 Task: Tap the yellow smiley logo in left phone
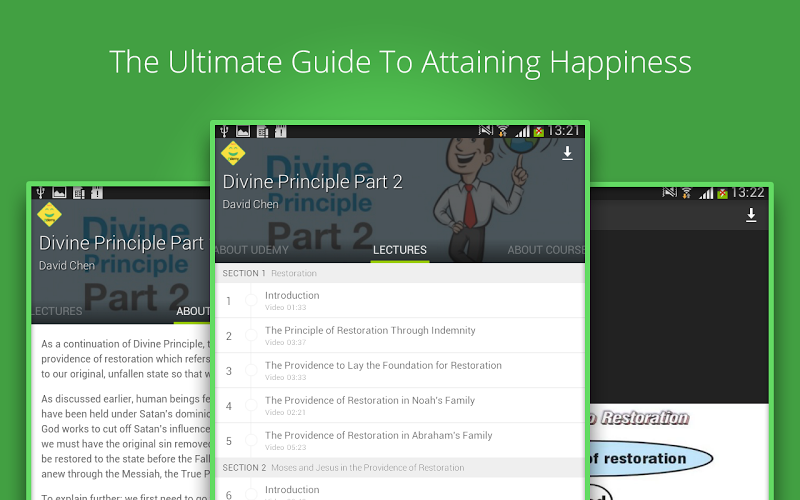click(49, 214)
